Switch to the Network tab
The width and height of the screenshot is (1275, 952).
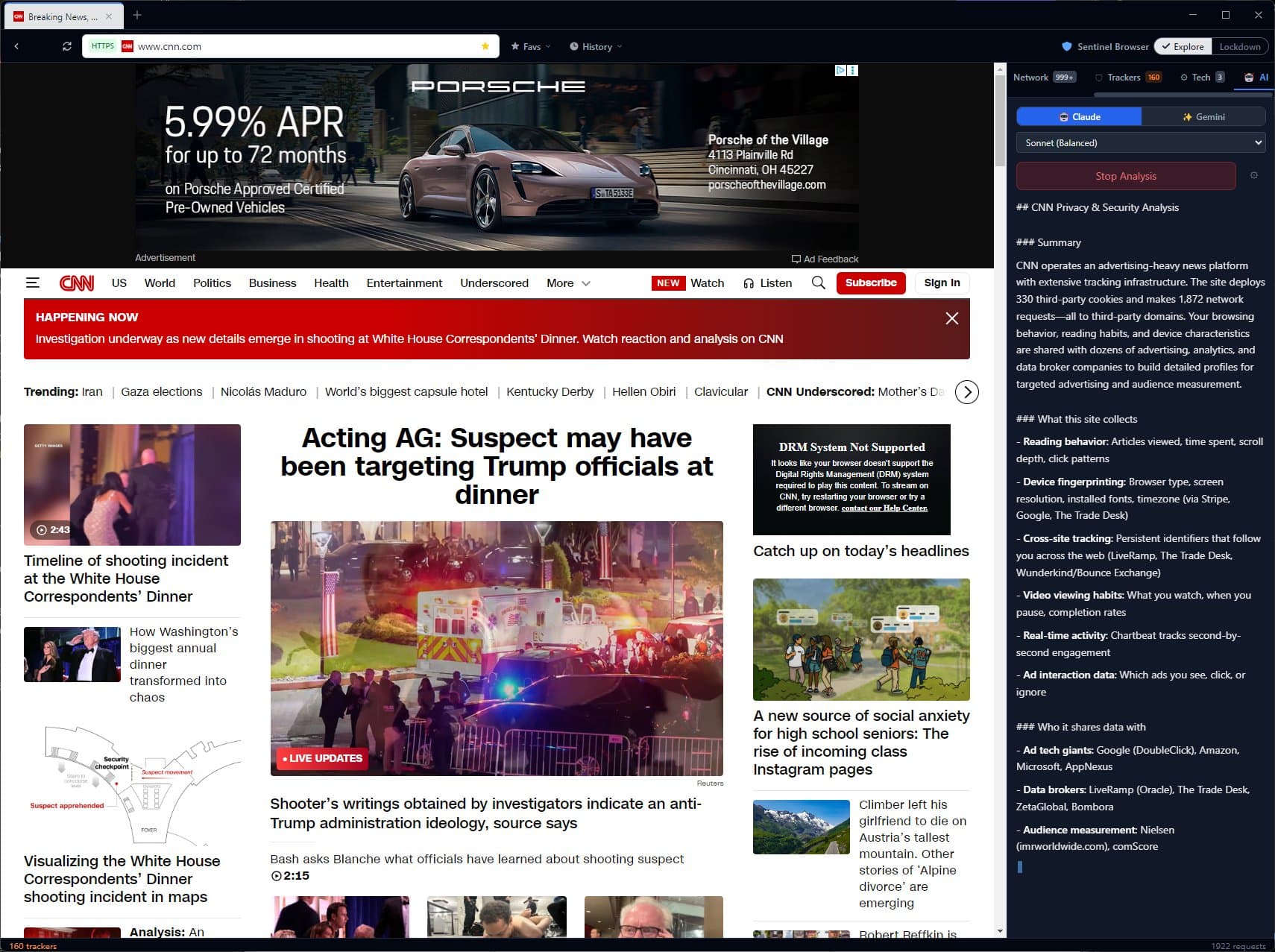tap(1044, 78)
